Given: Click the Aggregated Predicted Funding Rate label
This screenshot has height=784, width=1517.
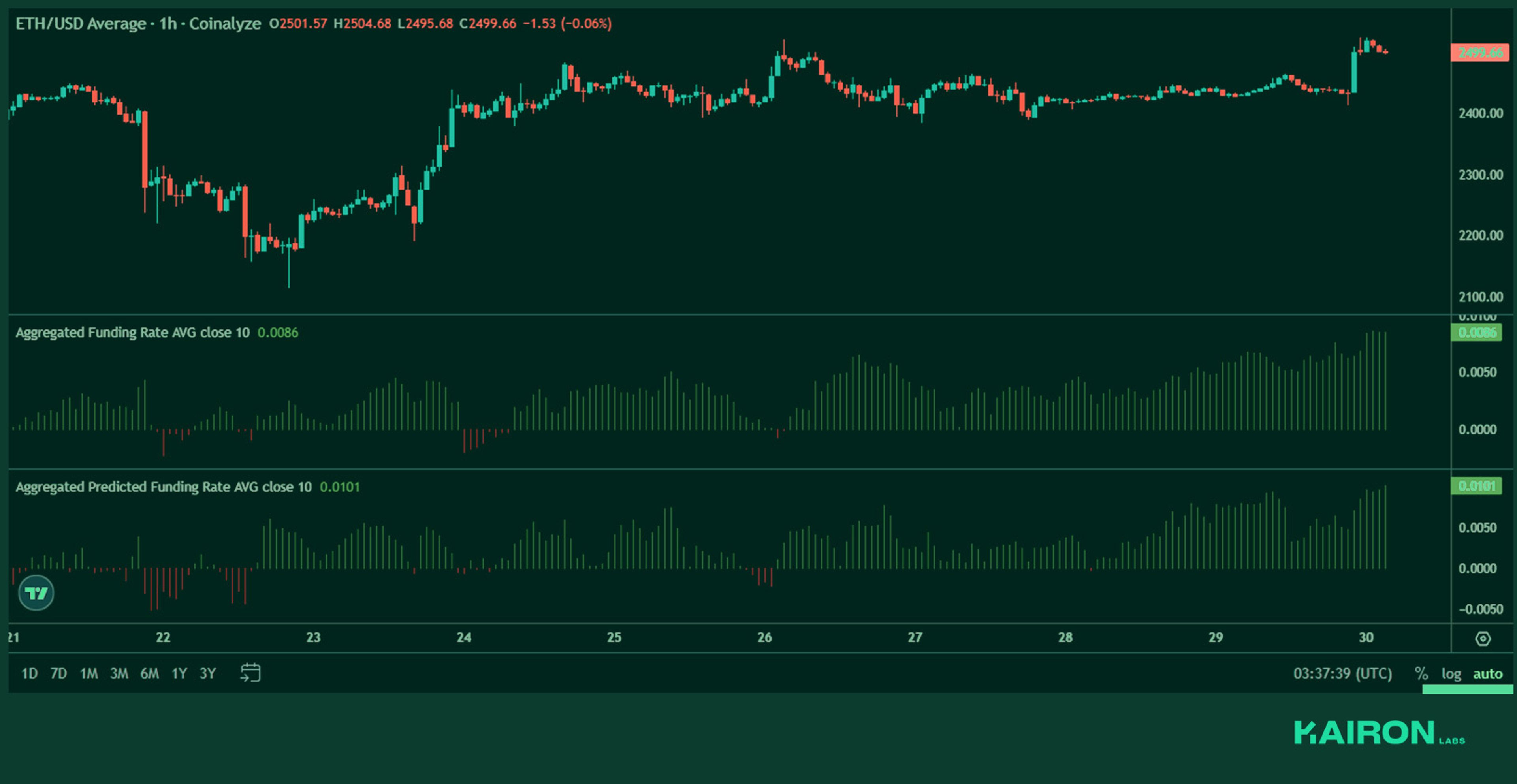Looking at the screenshot, I should [x=163, y=487].
